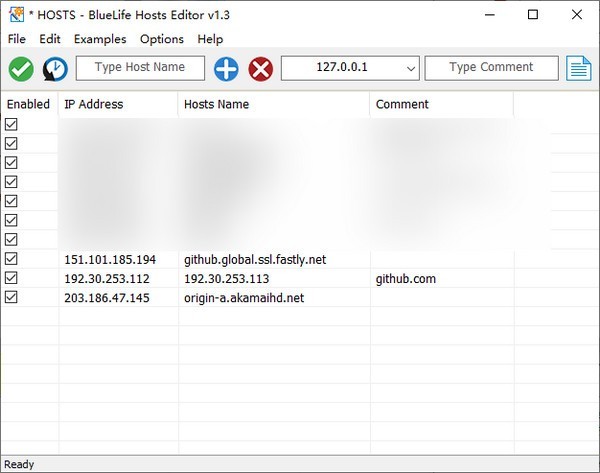Viewport: 600px width, 473px height.
Task: Toggle the second row's Enabled checkbox
Action: point(11,144)
